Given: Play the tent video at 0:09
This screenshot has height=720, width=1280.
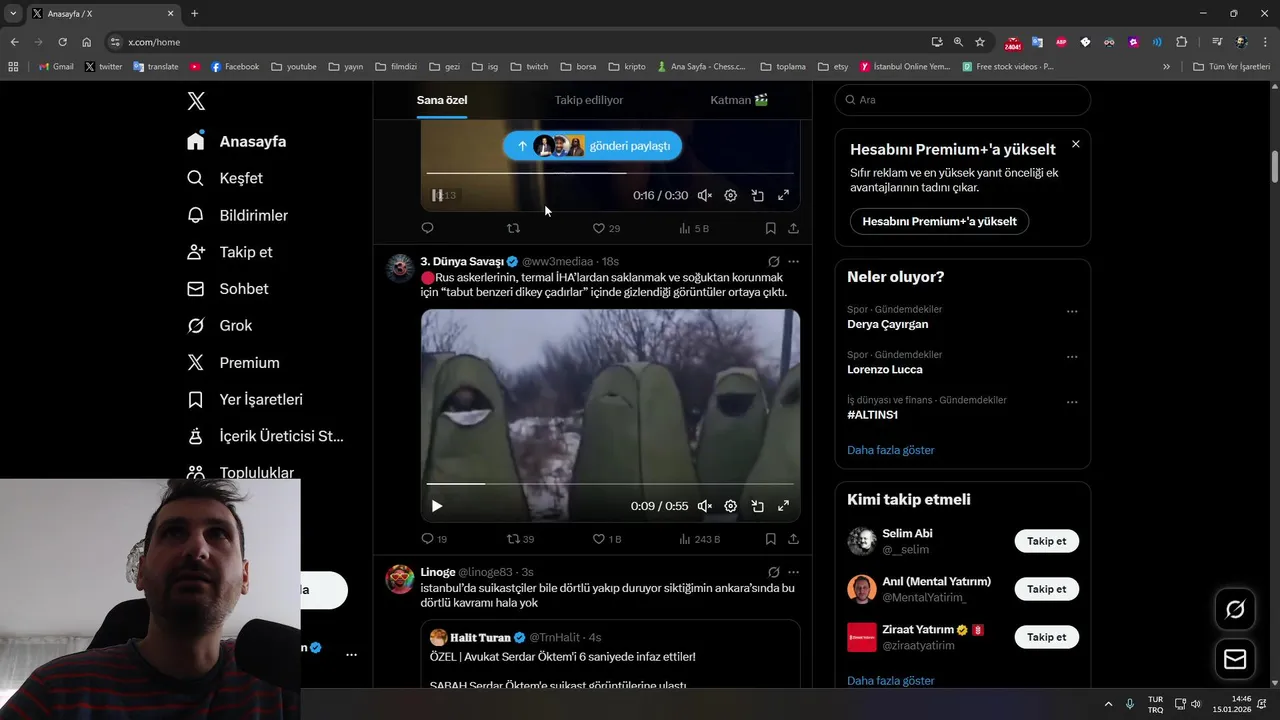Looking at the screenshot, I should tap(437, 506).
